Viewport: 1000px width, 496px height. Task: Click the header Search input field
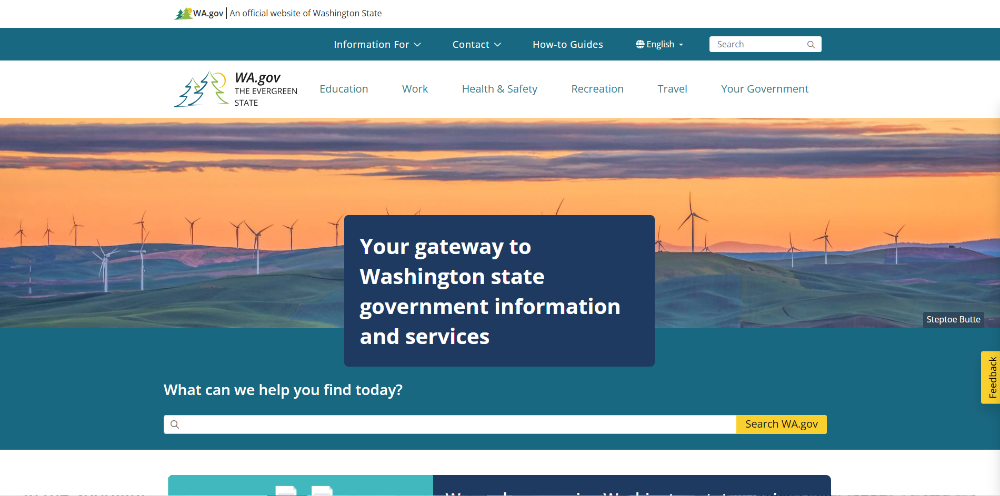coord(765,44)
